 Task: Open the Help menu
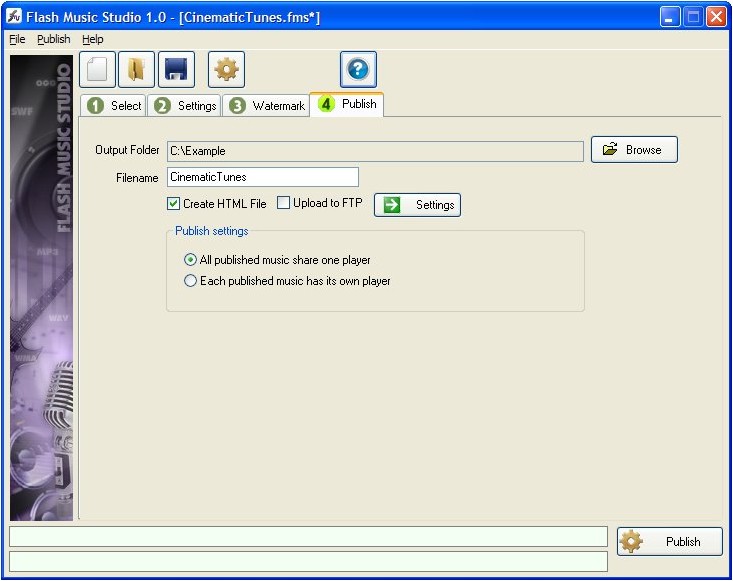pyautogui.click(x=93, y=39)
